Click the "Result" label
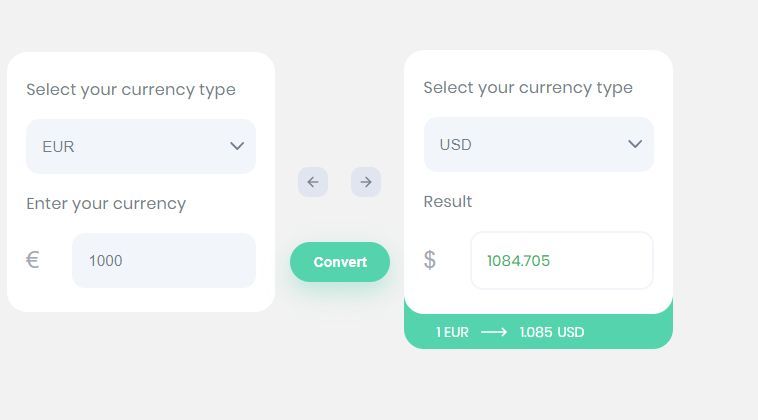Image resolution: width=758 pixels, height=420 pixels. coord(448,201)
